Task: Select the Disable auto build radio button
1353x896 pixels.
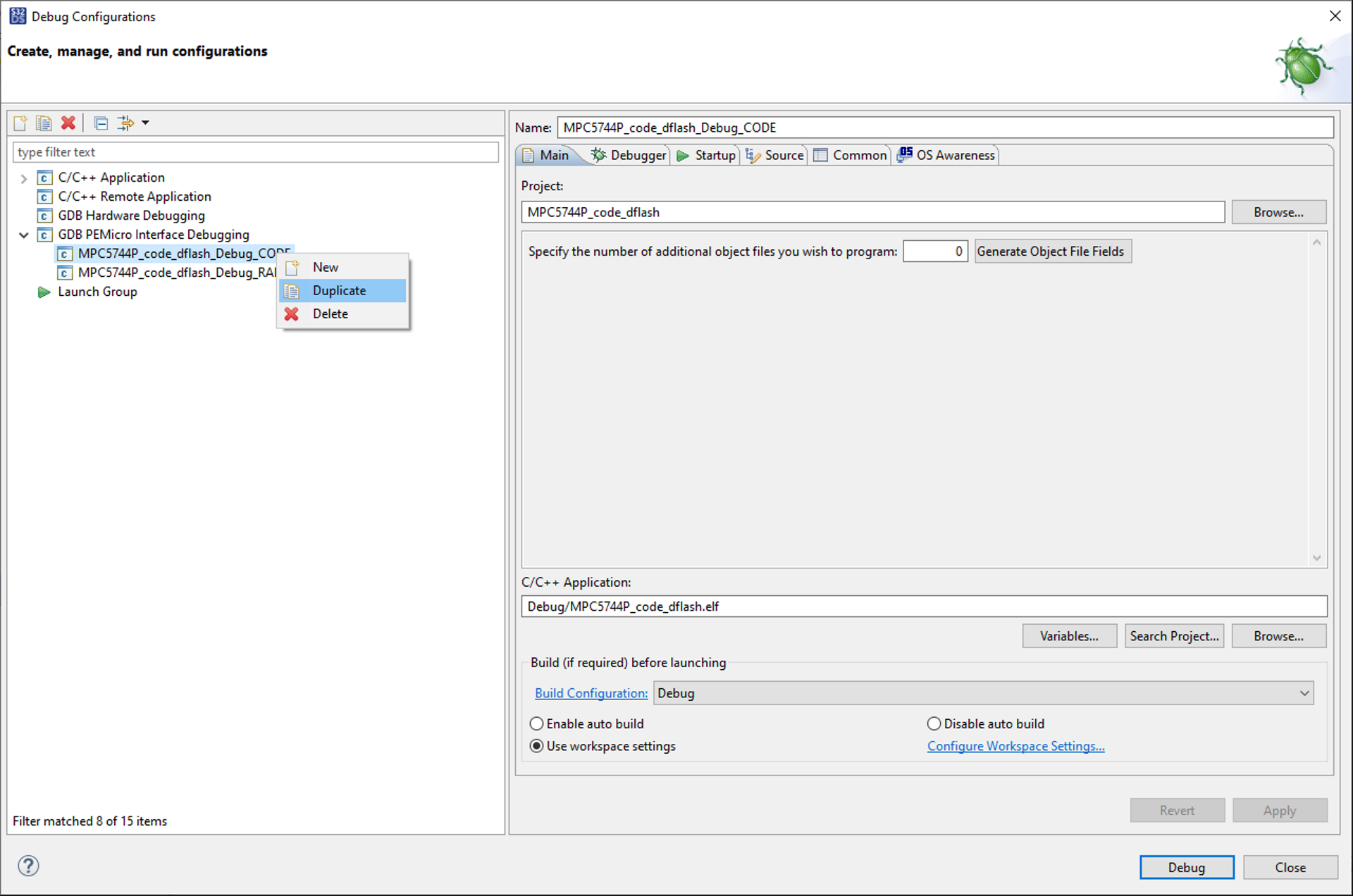Action: 934,723
